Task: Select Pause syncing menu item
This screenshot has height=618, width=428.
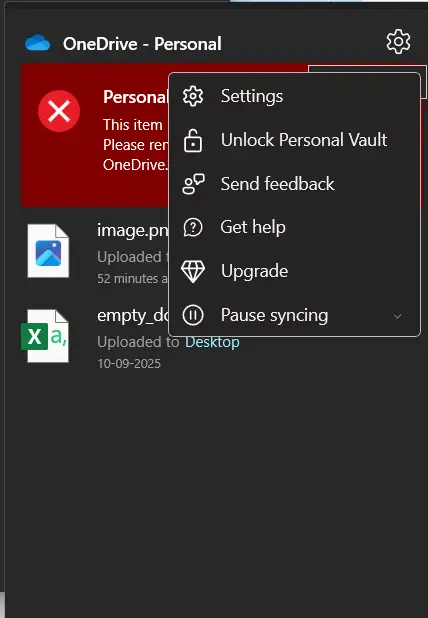Action: tap(294, 315)
